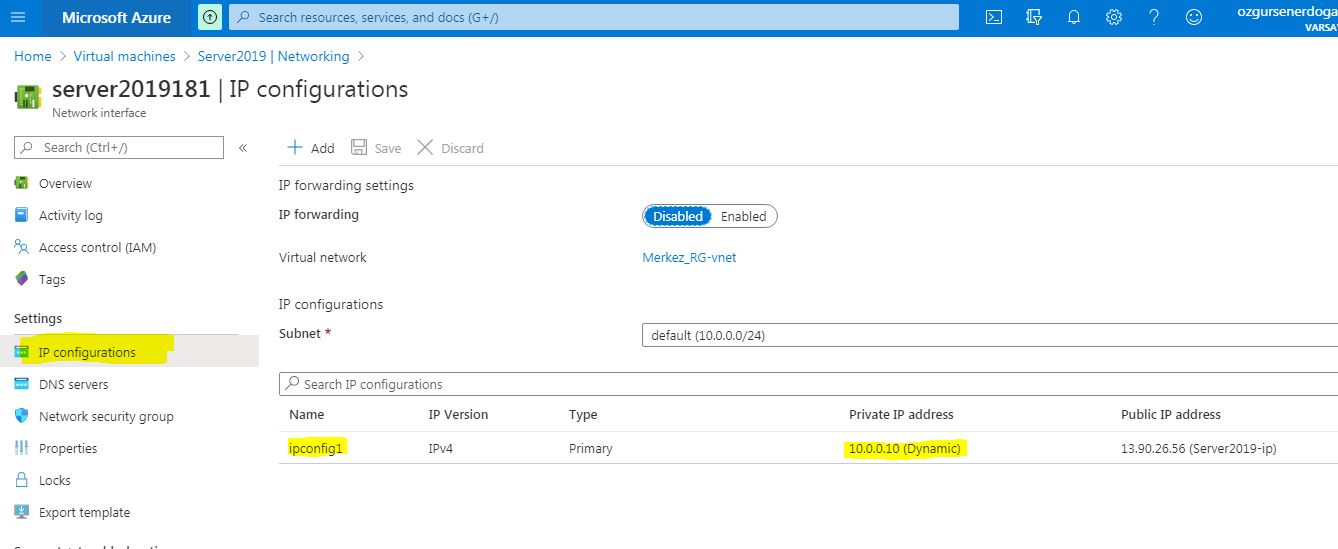Click the Network security group shield icon
This screenshot has width=1338, height=549.
click(22, 416)
